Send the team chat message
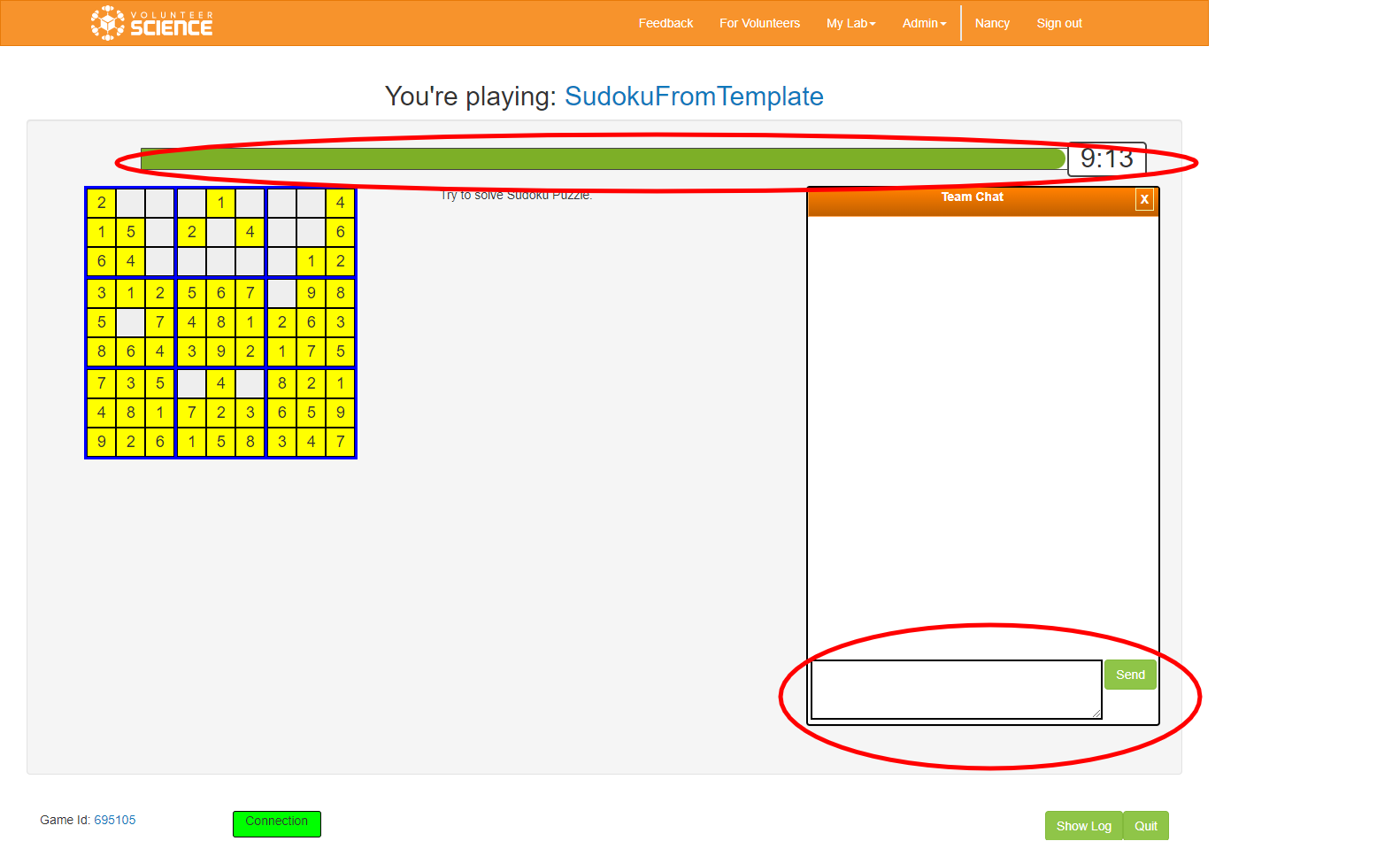The image size is (1400, 841). pos(1130,675)
